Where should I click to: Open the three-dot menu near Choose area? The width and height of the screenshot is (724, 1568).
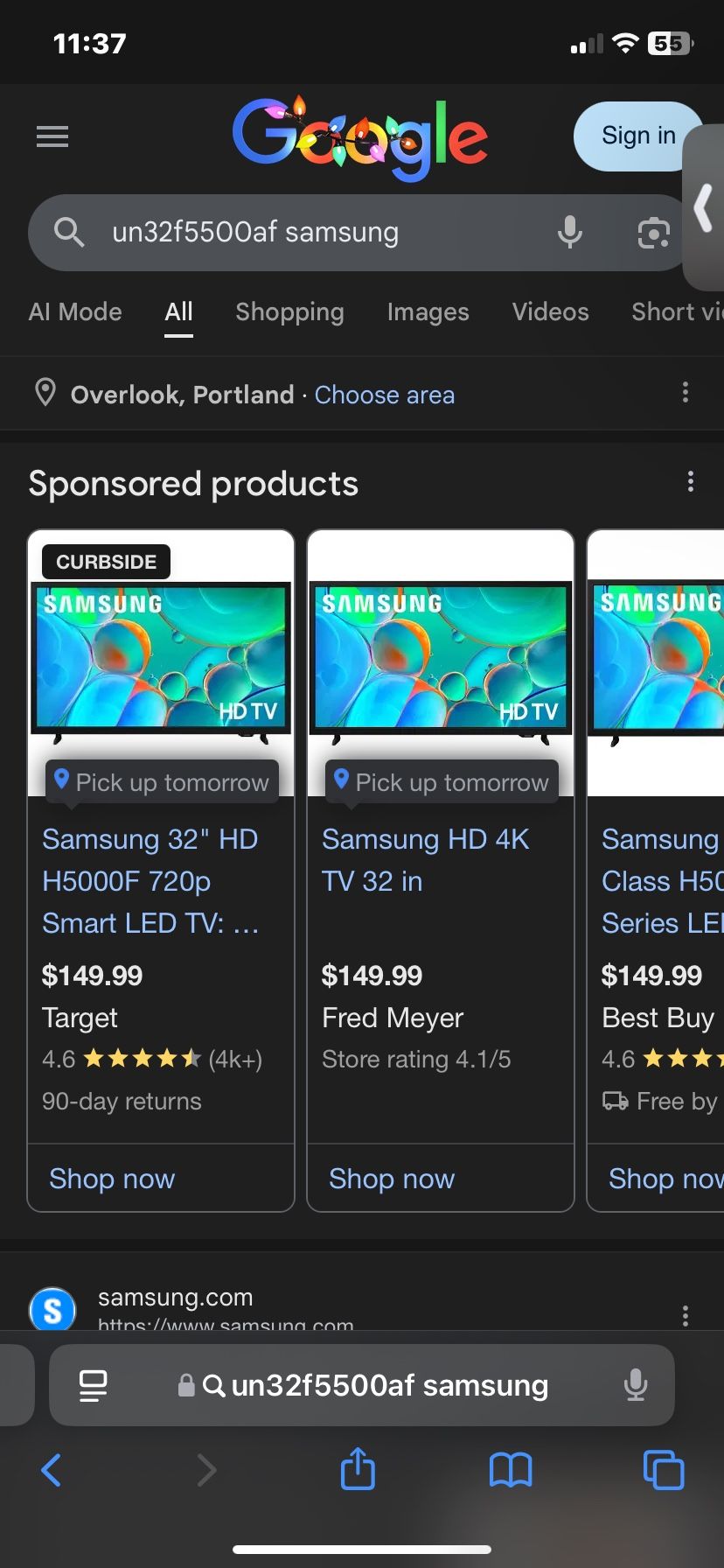tap(686, 393)
